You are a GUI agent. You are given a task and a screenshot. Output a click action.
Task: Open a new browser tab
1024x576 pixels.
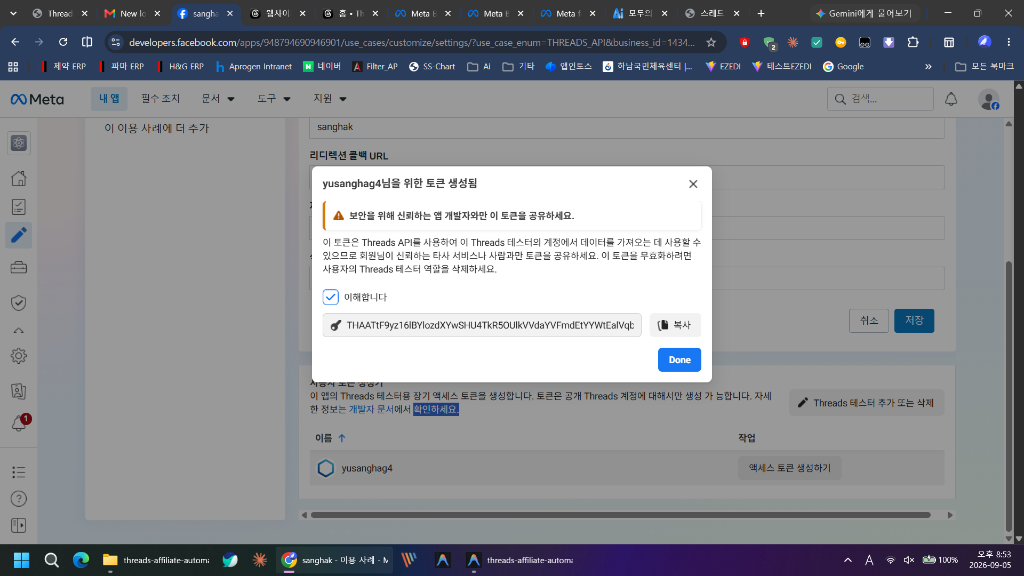click(x=761, y=13)
